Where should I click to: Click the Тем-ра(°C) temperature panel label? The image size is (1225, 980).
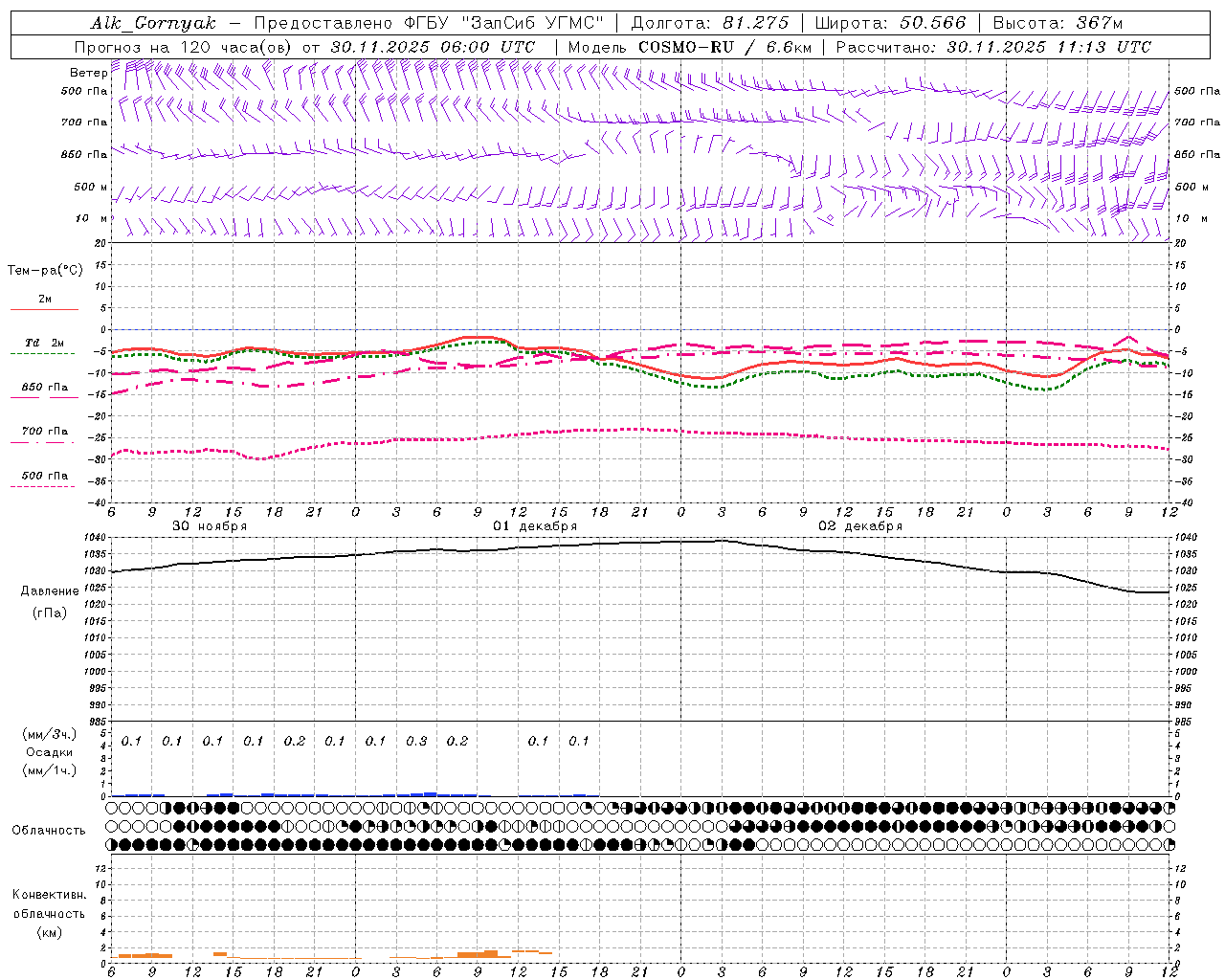(45, 271)
